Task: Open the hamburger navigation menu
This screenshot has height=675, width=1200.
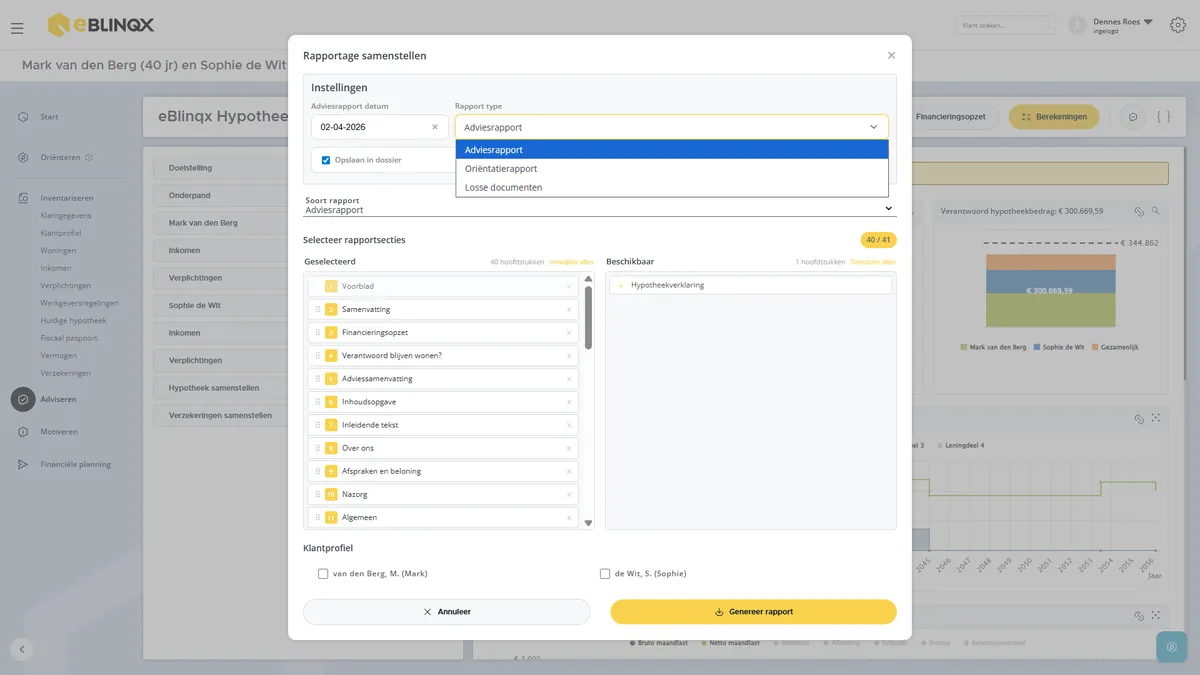Action: (17, 28)
